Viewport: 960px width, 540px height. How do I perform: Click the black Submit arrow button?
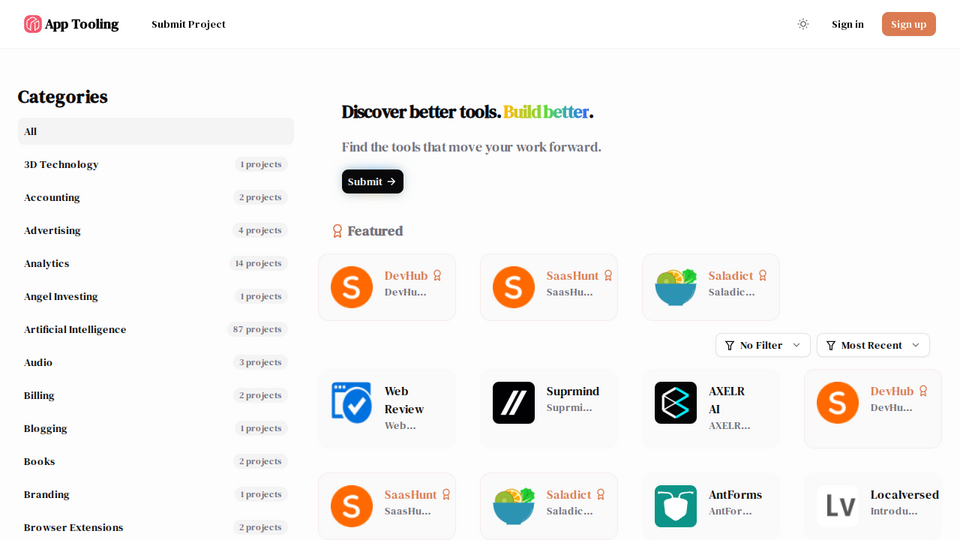coord(372,181)
